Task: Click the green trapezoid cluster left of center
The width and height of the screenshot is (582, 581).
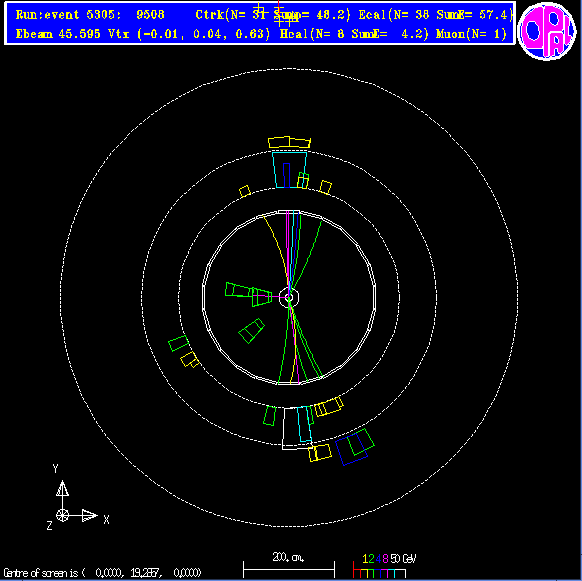Action: point(249,294)
